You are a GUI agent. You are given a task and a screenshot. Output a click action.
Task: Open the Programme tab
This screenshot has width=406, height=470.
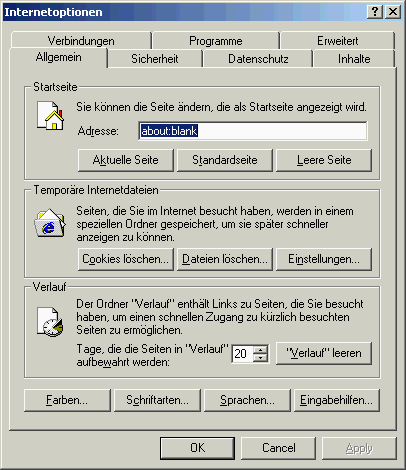click(x=216, y=41)
